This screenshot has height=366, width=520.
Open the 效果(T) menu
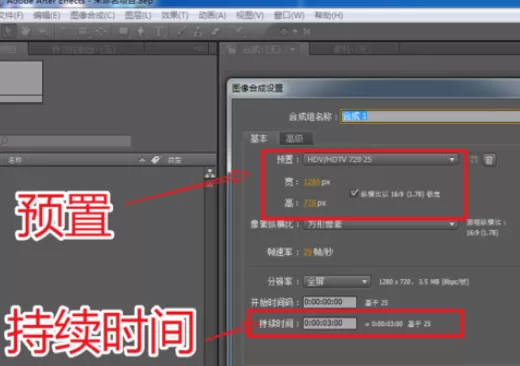(x=175, y=15)
